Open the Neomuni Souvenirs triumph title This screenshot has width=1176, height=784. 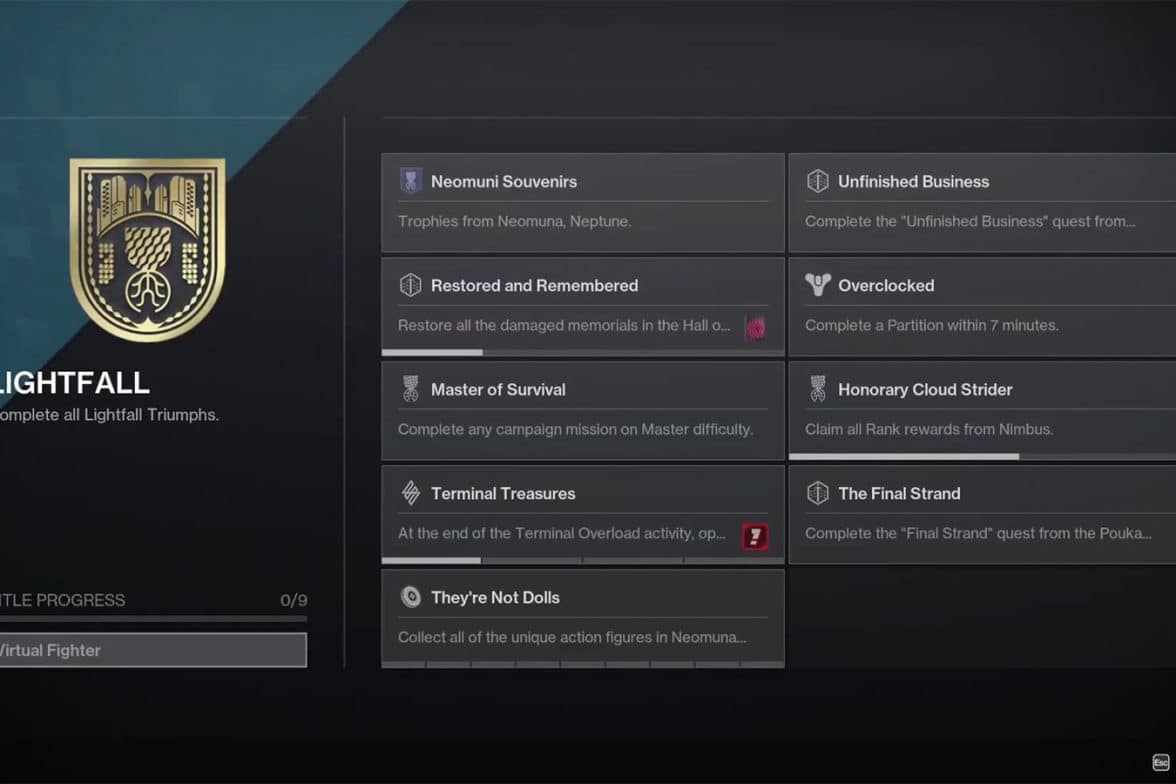tap(503, 181)
